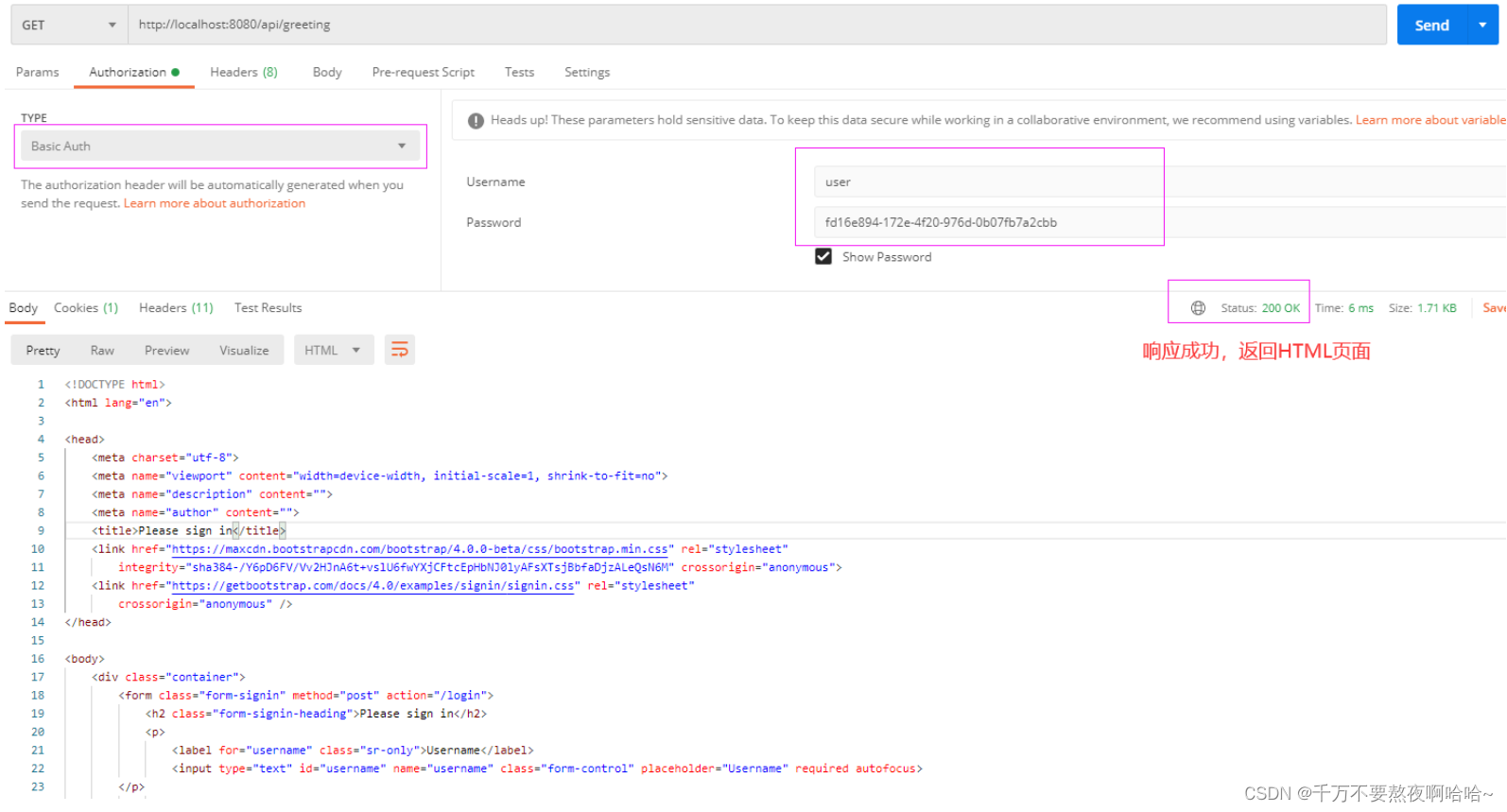The image size is (1507, 812).
Task: Click the Password input field
Action: point(1159,222)
